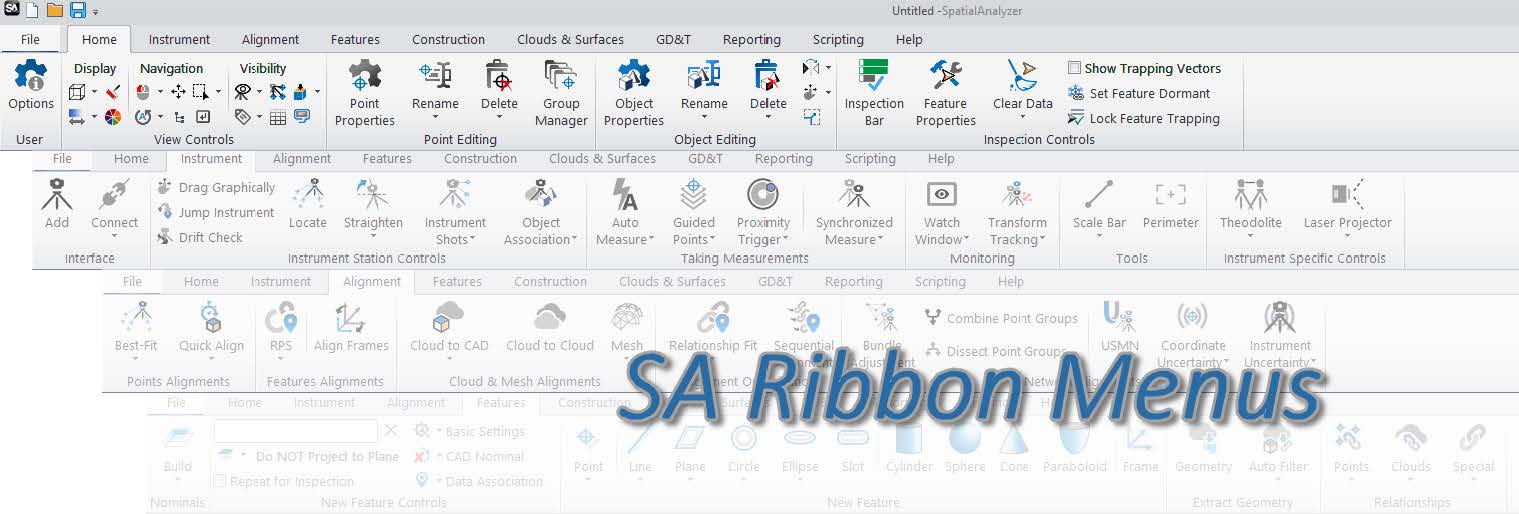Open the Inspection Bar

tap(873, 77)
